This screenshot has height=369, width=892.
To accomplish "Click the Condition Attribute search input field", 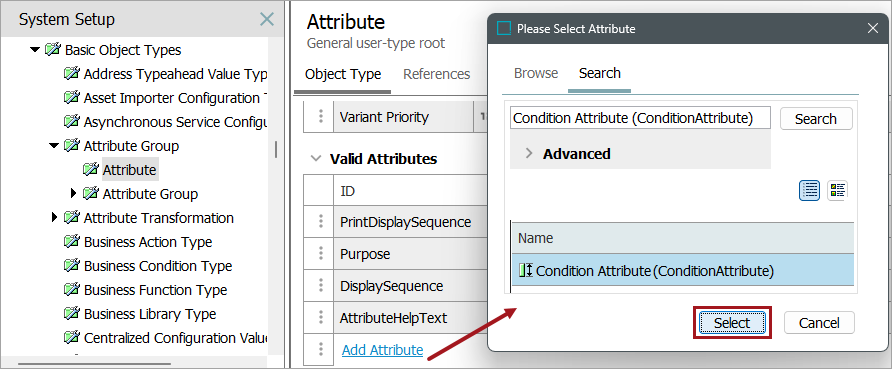I will 641,118.
